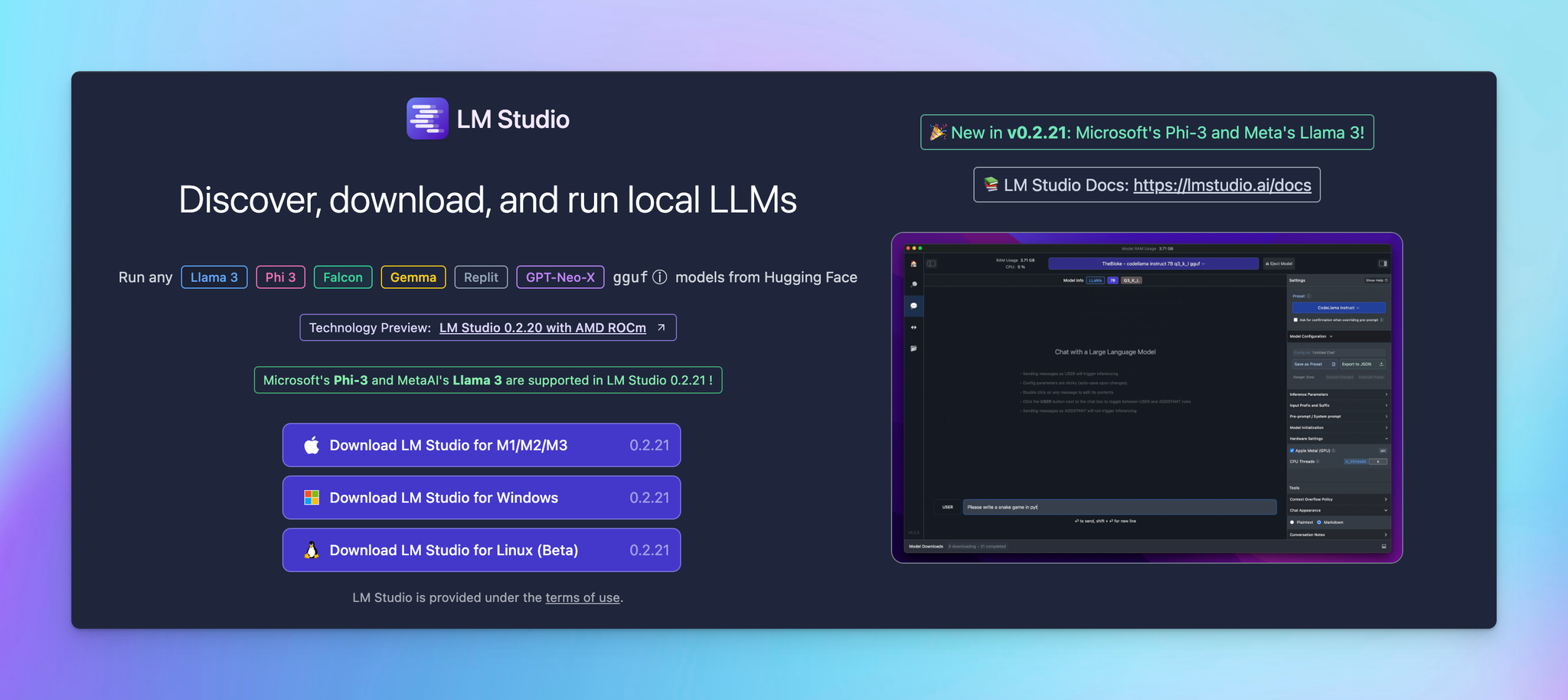
Task: Click the LM Studio title text
Action: click(x=513, y=119)
